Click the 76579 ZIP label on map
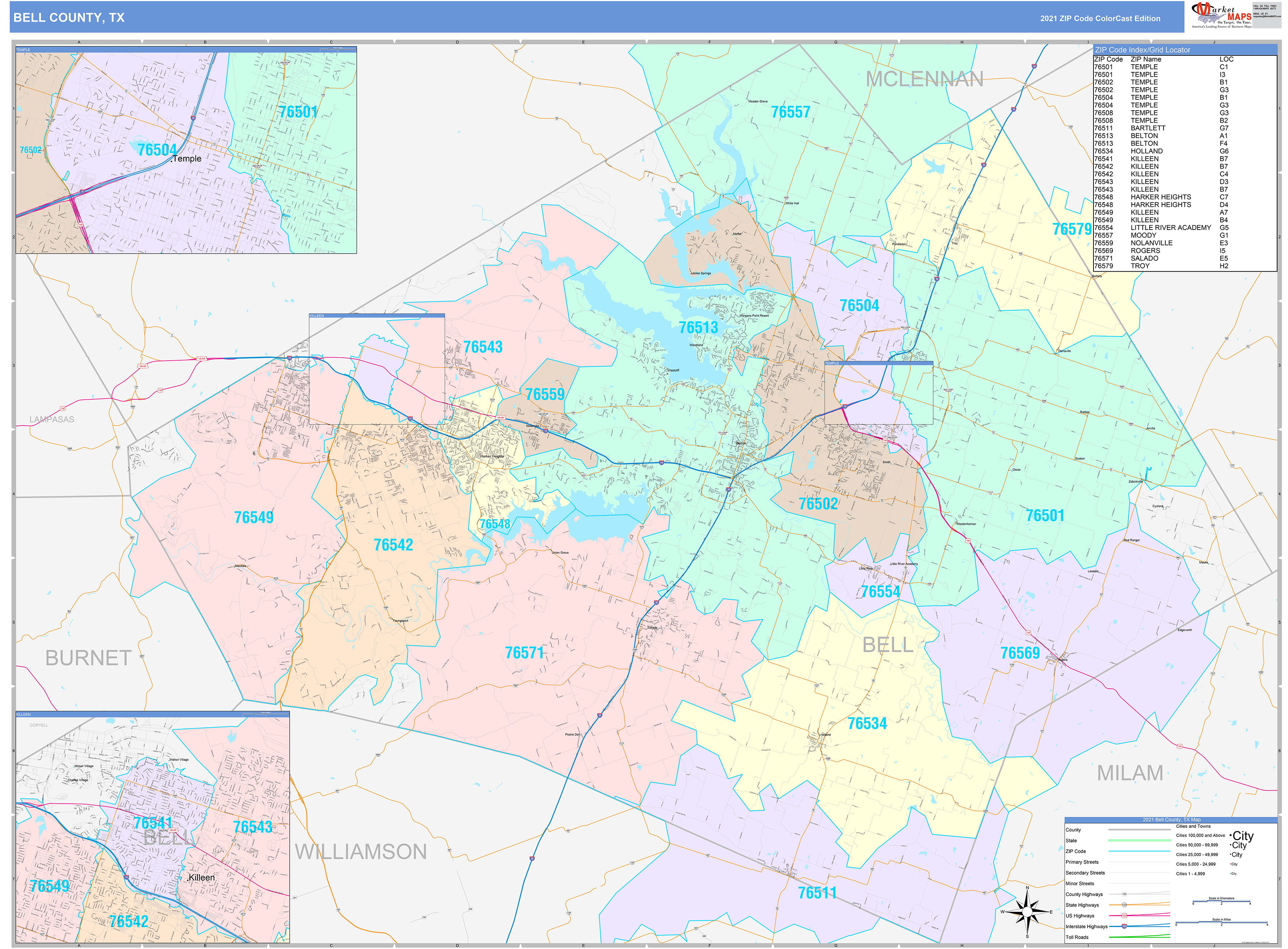Viewport: 1288px width, 949px height. (x=1072, y=229)
